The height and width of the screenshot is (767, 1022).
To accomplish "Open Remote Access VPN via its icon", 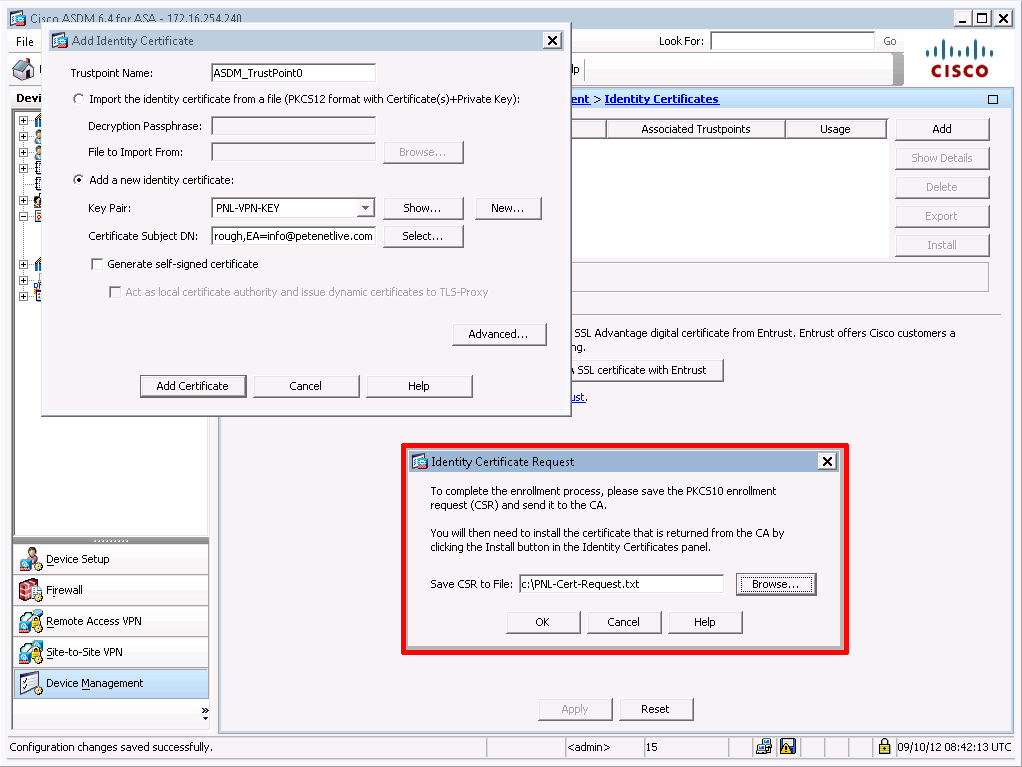I will pyautogui.click(x=30, y=621).
